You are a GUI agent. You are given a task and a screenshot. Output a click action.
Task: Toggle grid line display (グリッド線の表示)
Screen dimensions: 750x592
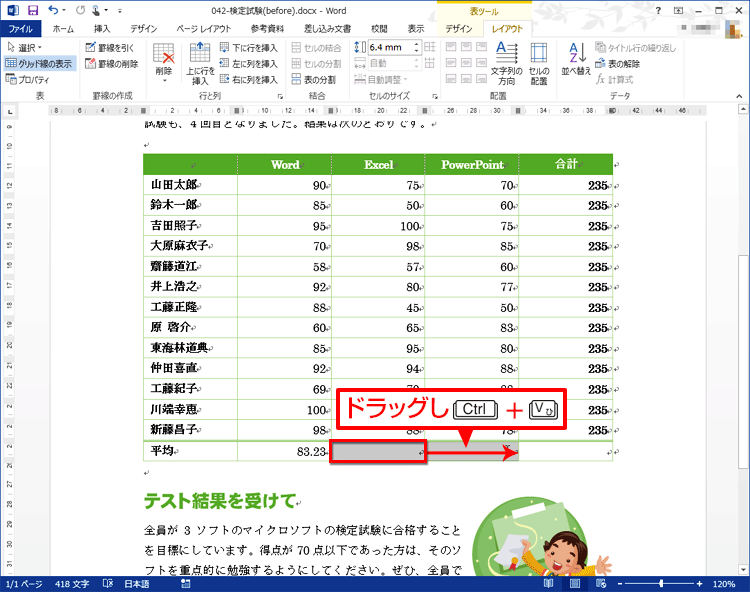[x=39, y=63]
